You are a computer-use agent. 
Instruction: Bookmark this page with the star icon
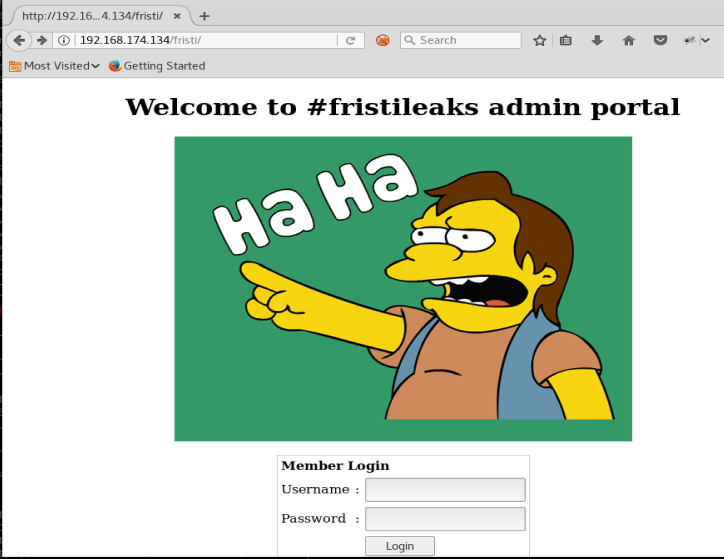tap(539, 41)
